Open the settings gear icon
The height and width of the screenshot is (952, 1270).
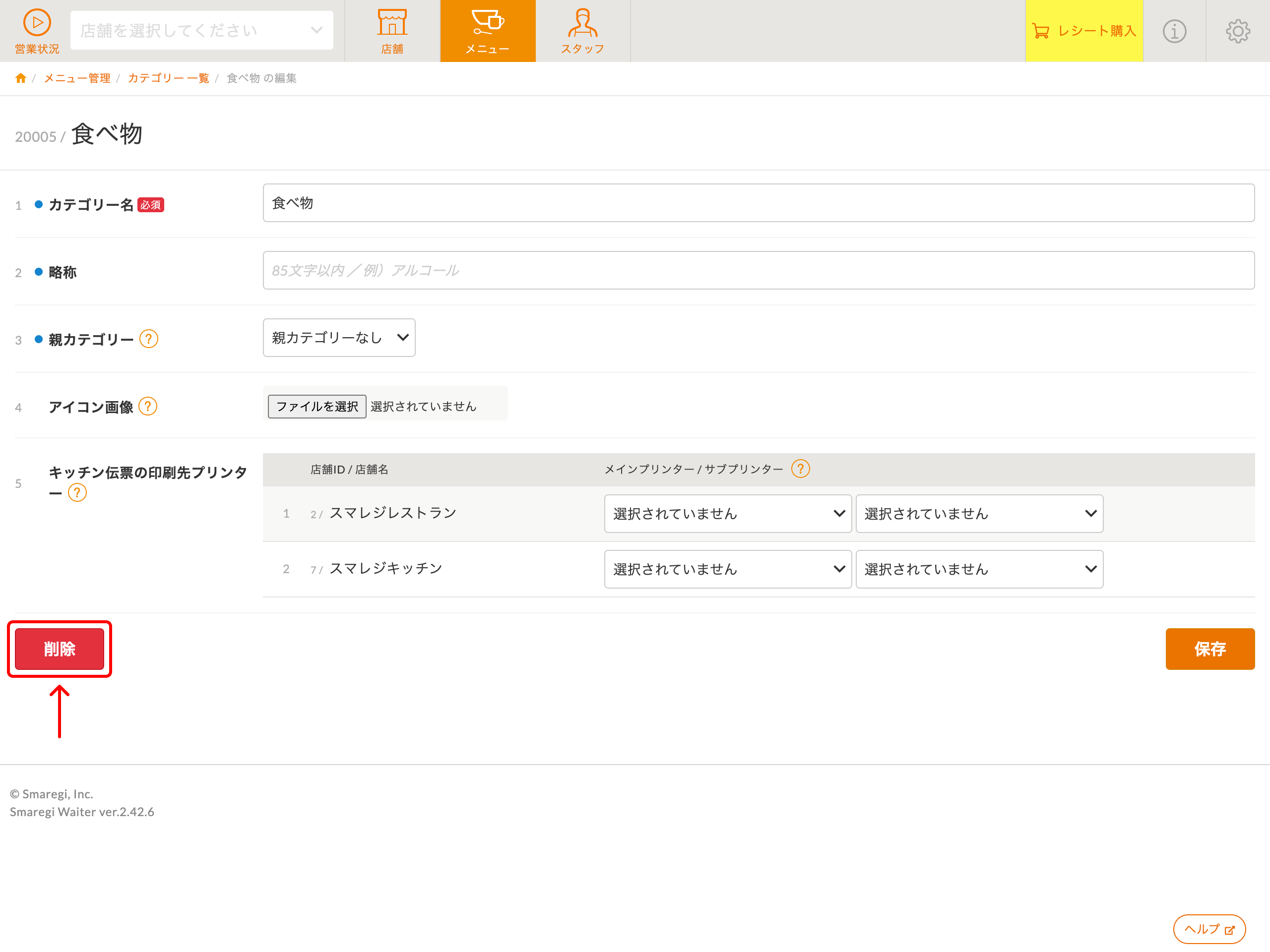1238,31
